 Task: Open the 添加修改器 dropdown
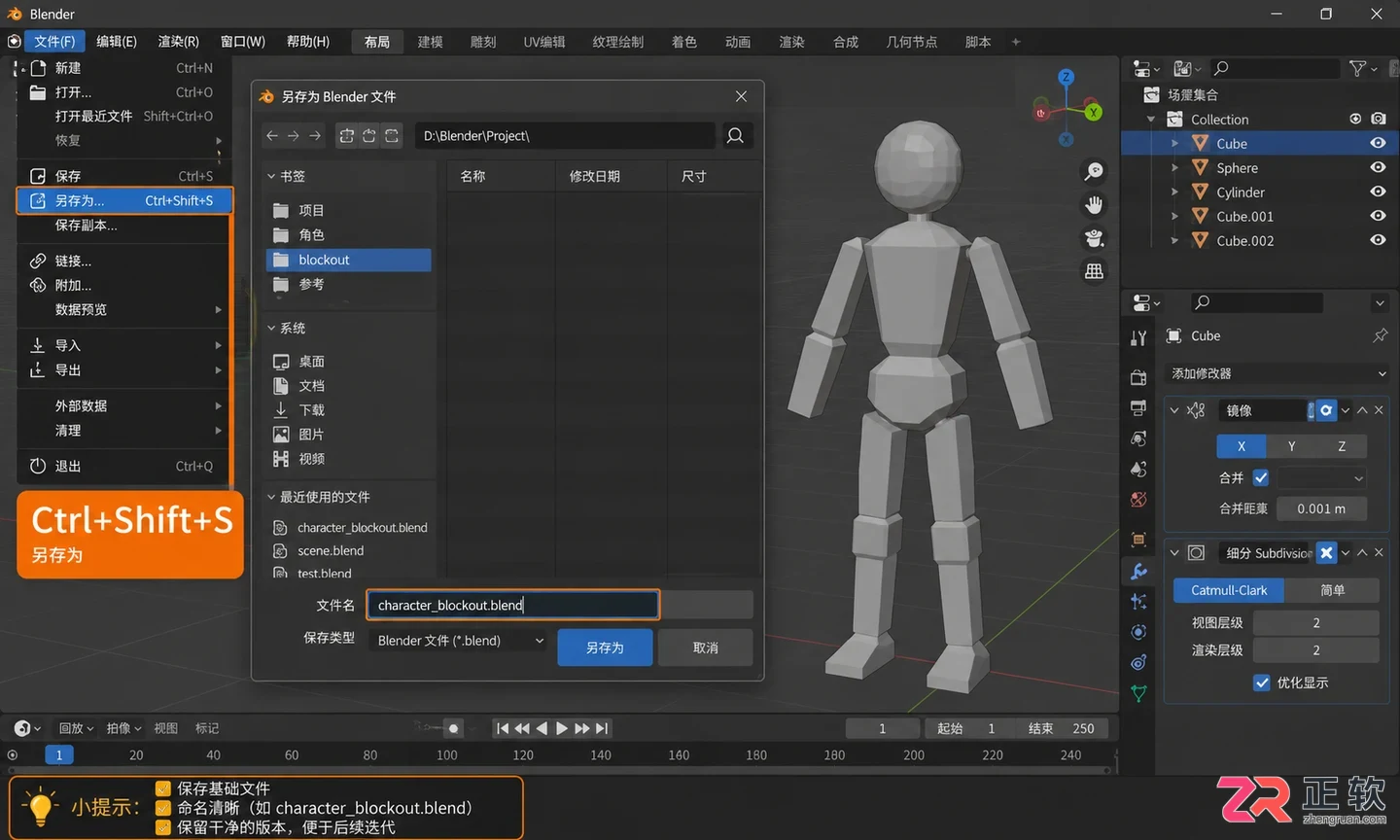[x=1277, y=373]
